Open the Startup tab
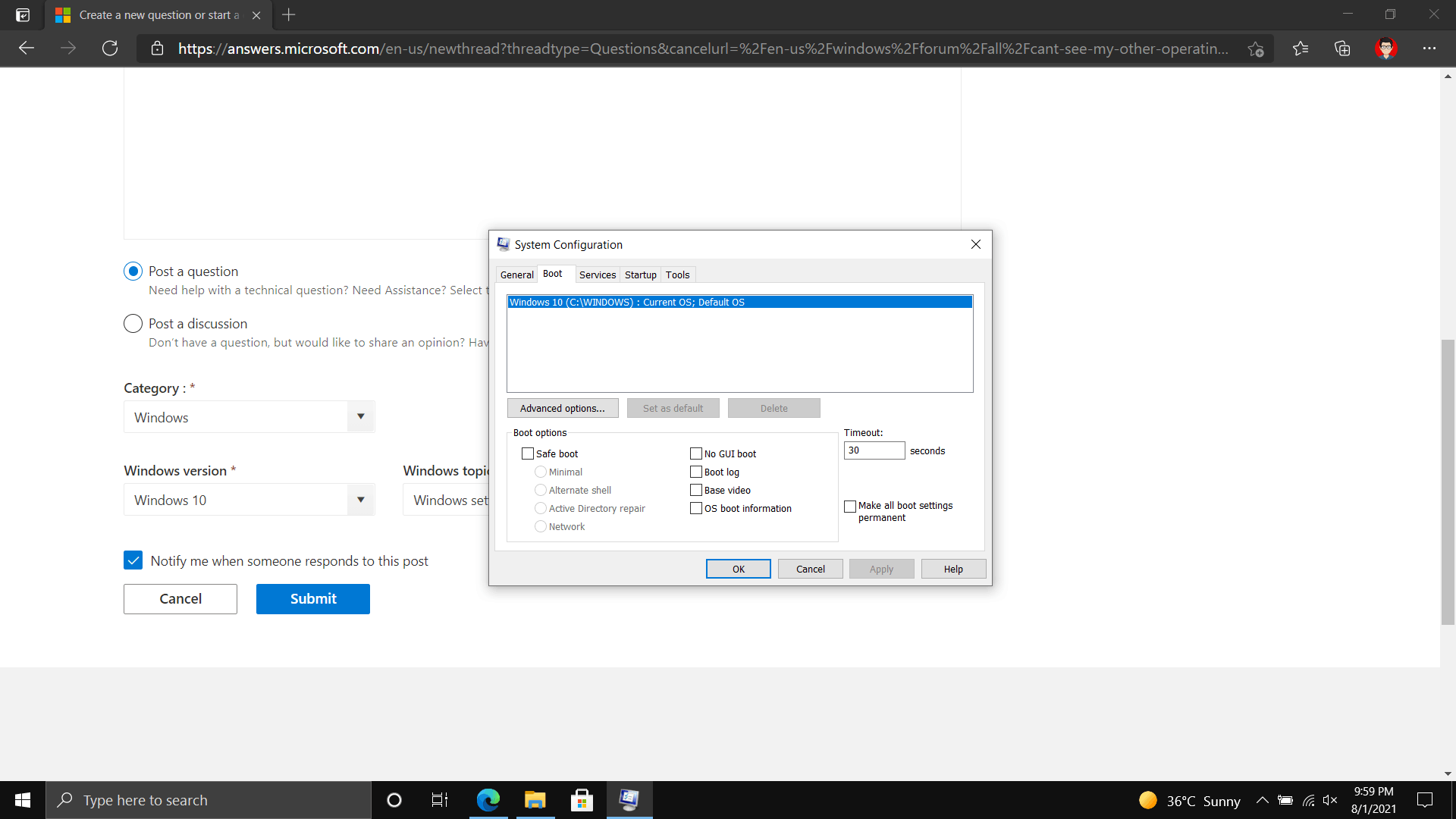The height and width of the screenshot is (819, 1456). tap(640, 275)
